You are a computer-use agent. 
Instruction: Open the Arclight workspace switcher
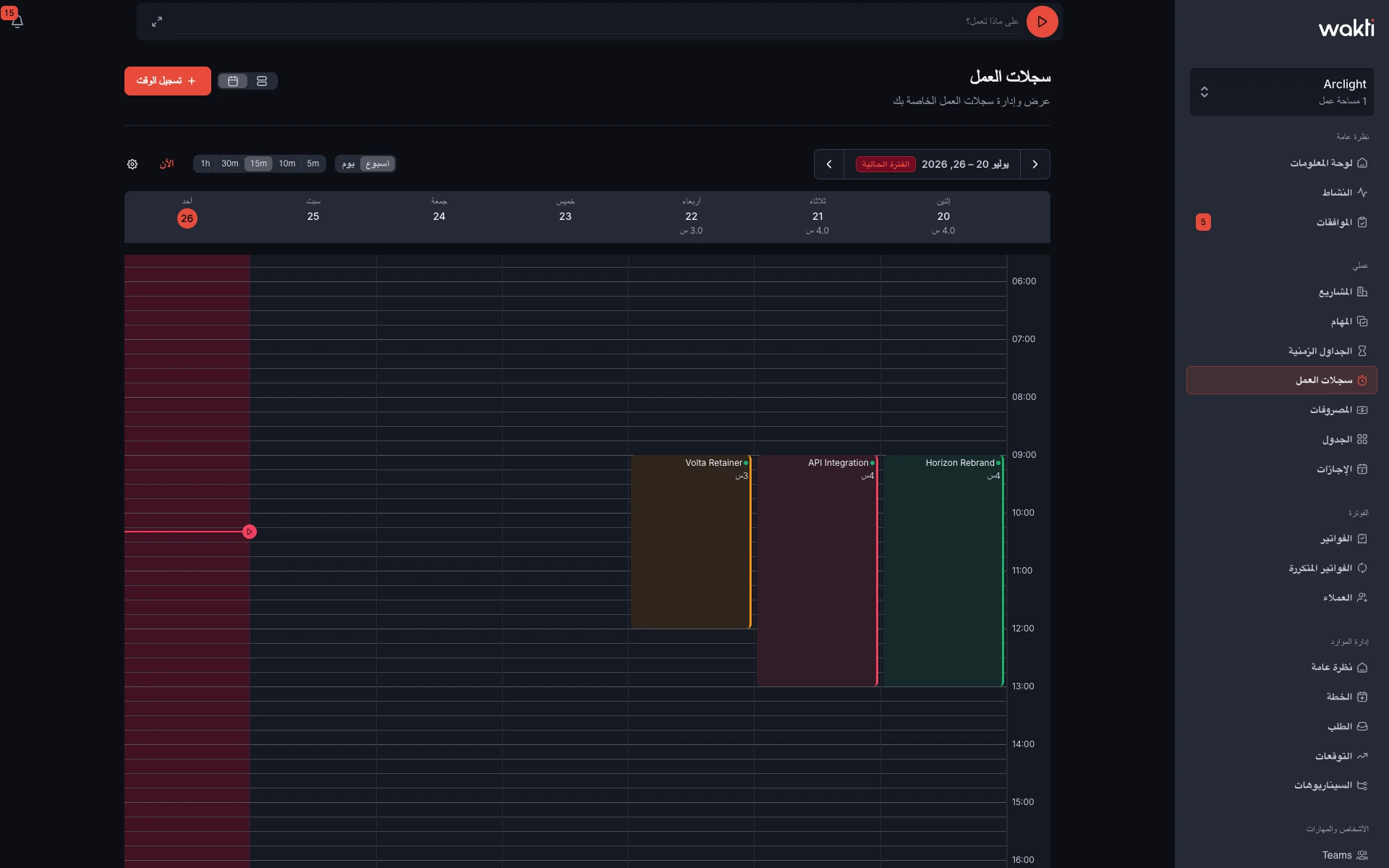point(1281,92)
